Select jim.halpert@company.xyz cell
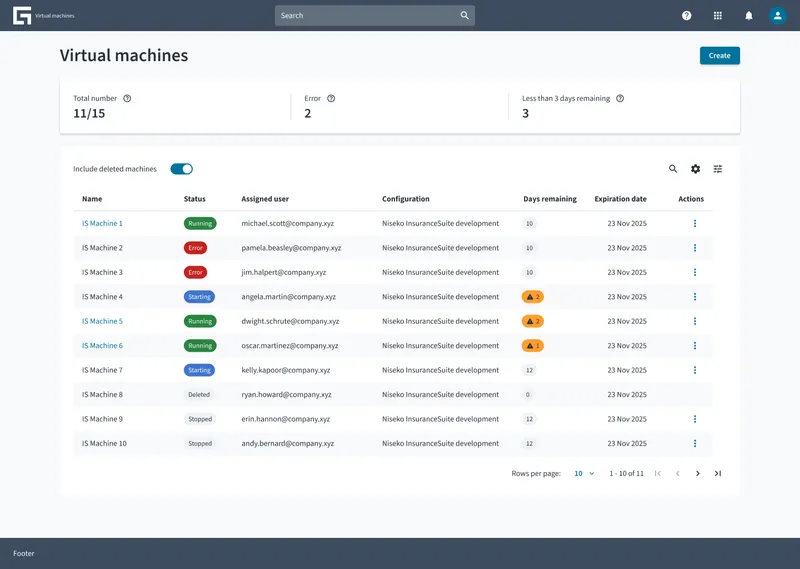The image size is (800, 569). tap(283, 273)
